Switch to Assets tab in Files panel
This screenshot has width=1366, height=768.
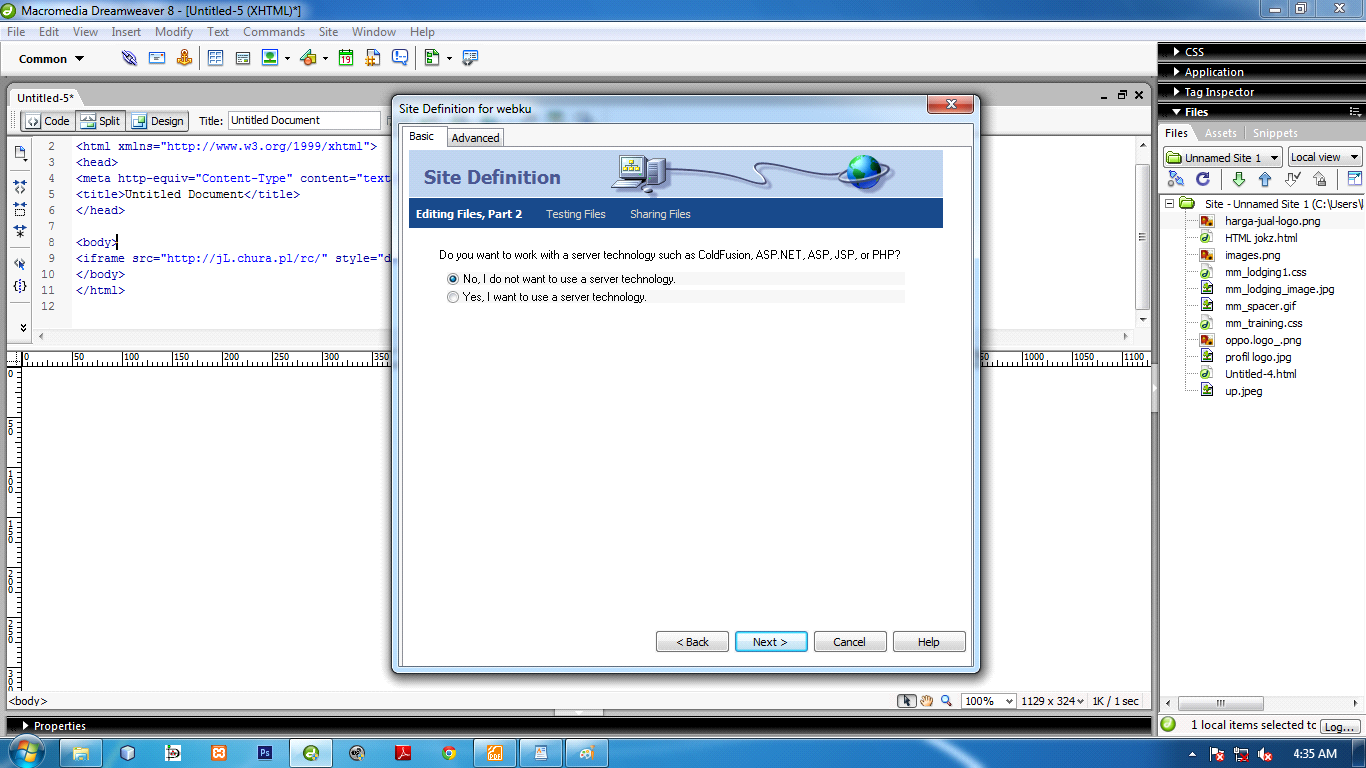coord(1220,133)
